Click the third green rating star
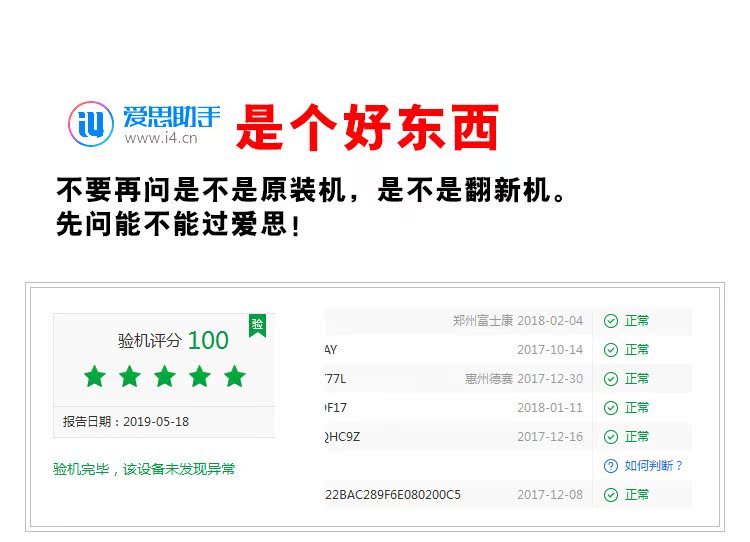Viewport: 750px width, 542px height. [x=165, y=376]
